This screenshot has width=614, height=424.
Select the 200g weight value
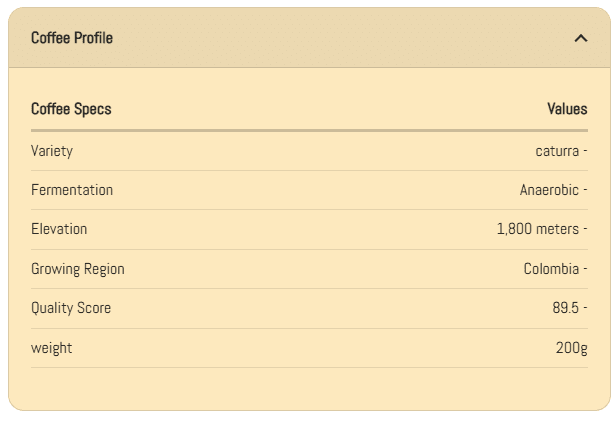point(572,348)
